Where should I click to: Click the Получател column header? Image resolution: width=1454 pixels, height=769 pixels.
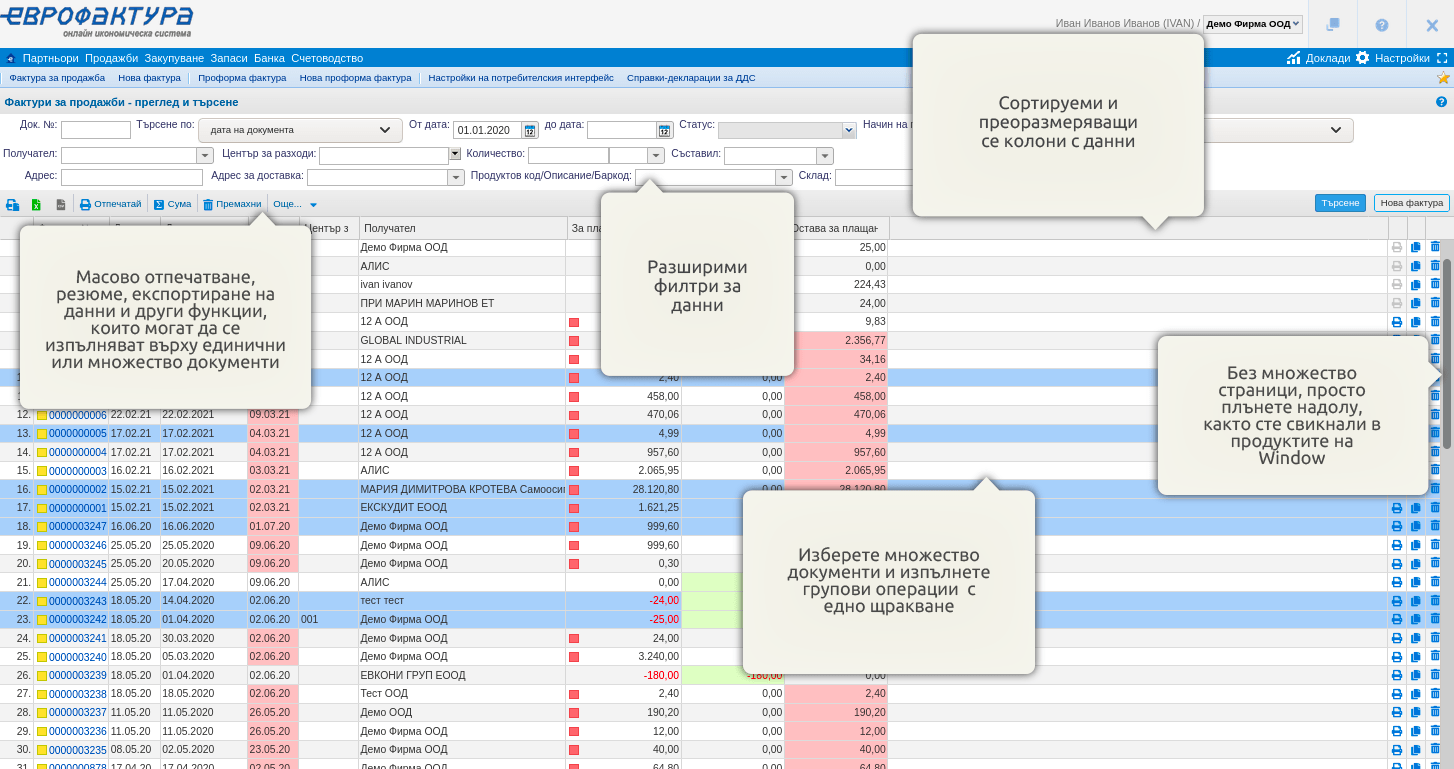pos(390,229)
